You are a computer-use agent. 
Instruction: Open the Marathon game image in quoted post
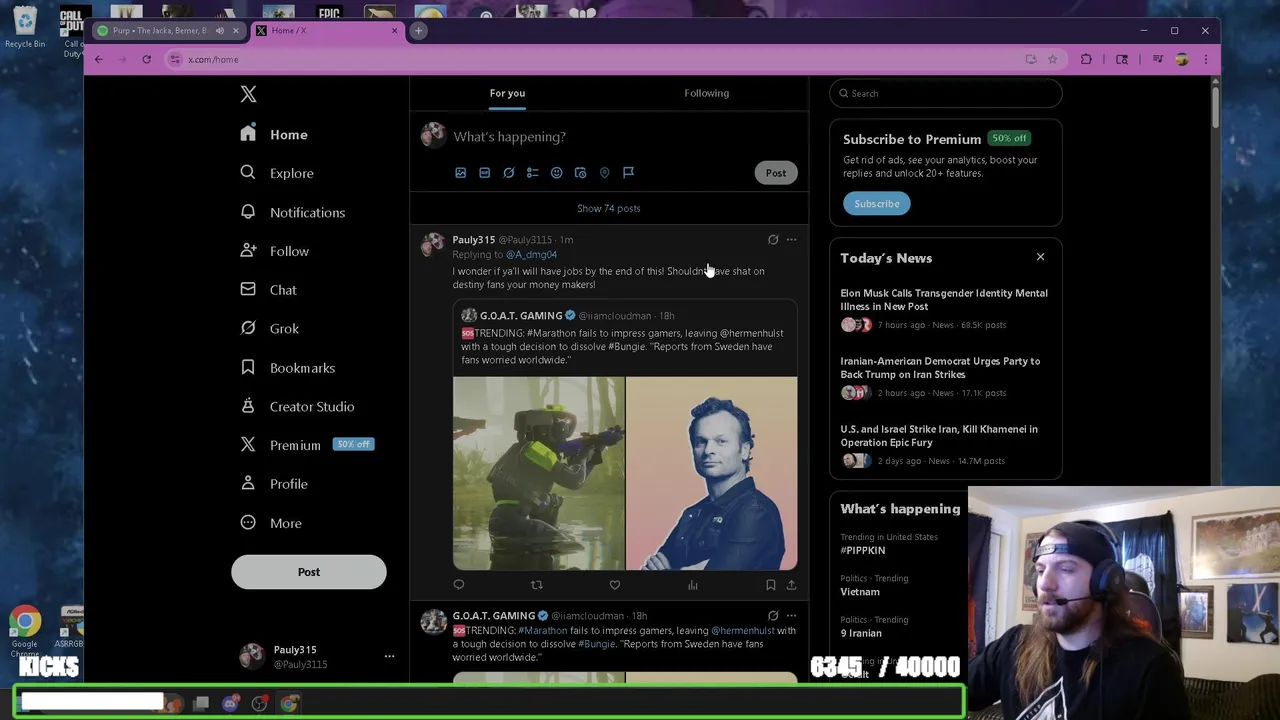point(539,474)
